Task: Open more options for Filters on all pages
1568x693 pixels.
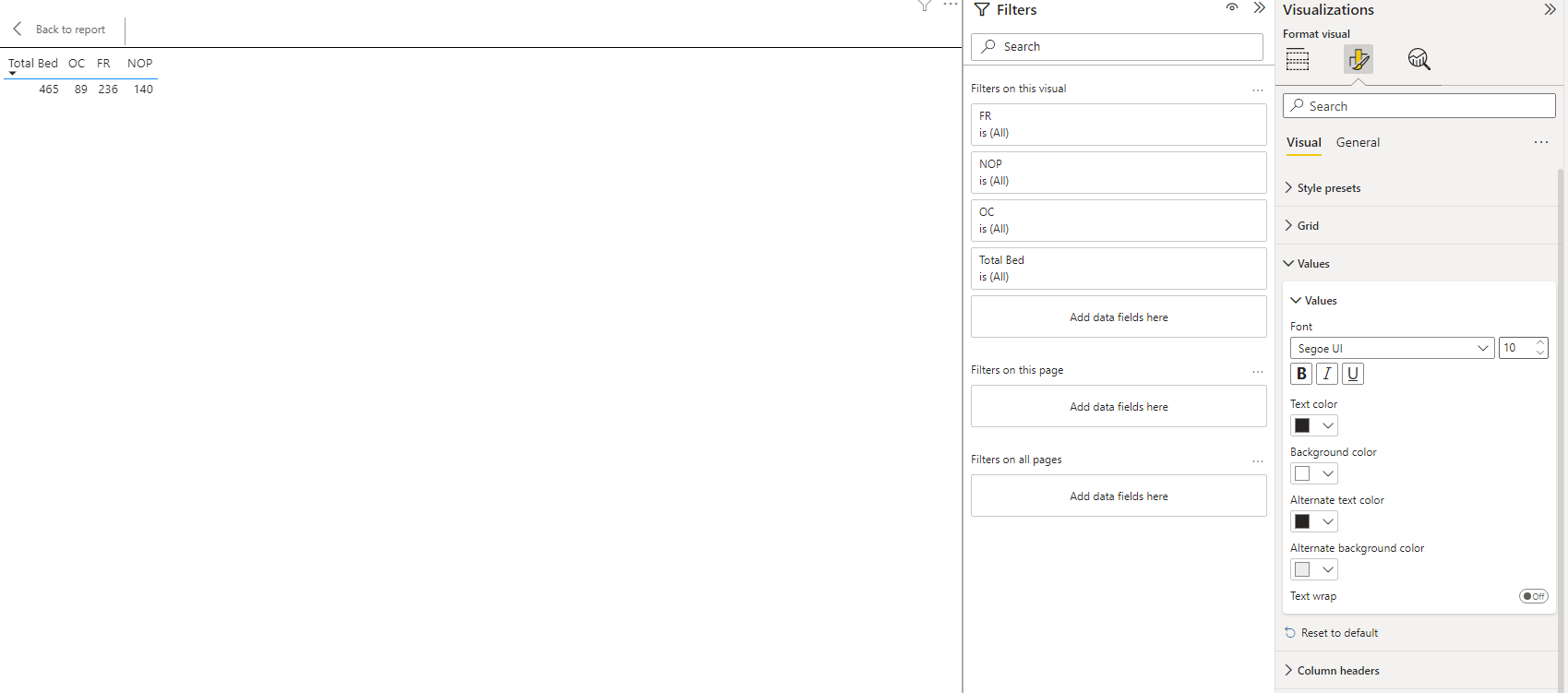Action: tap(1258, 461)
